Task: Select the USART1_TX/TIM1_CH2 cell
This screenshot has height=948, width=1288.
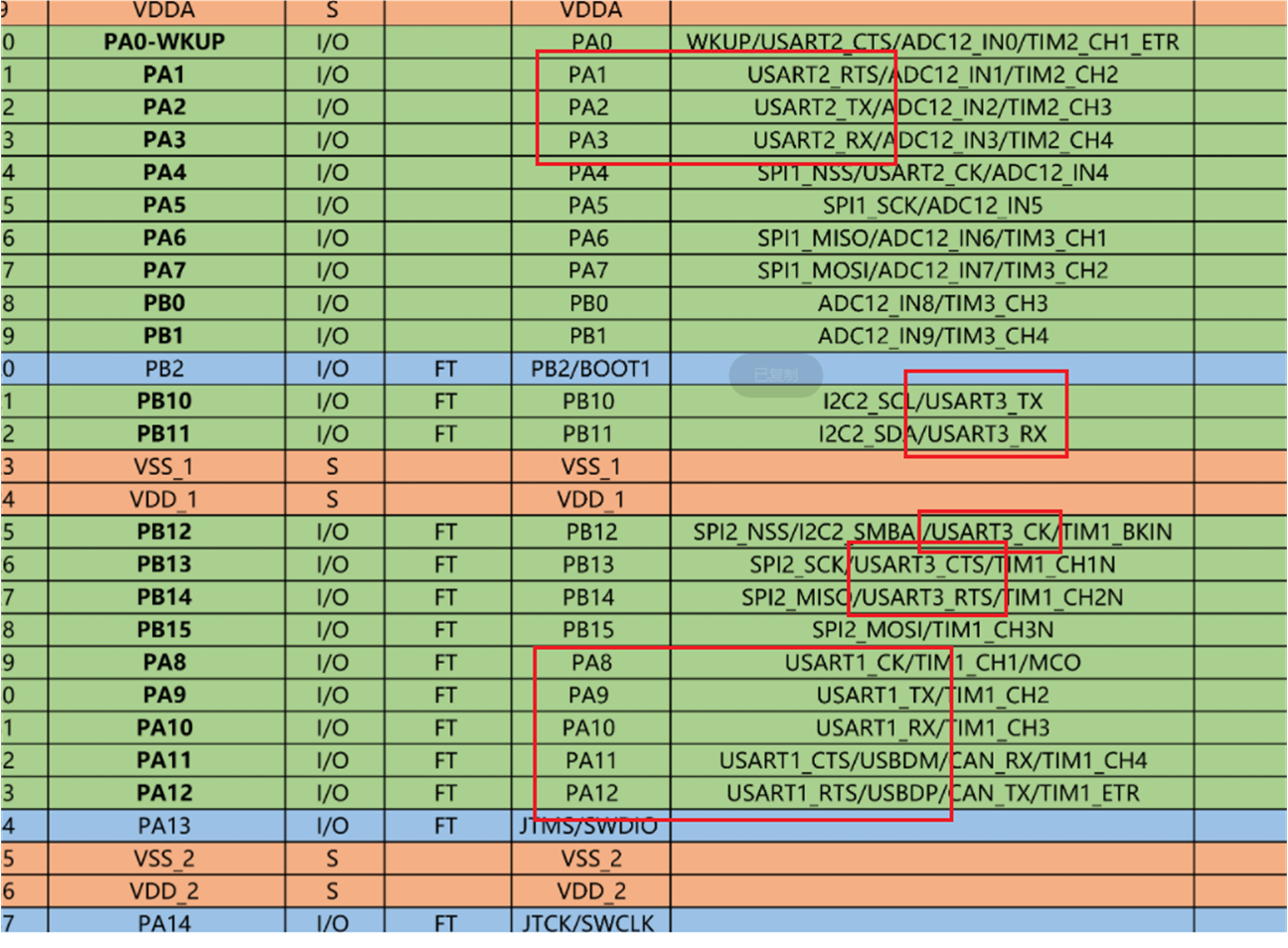Action: point(931,696)
